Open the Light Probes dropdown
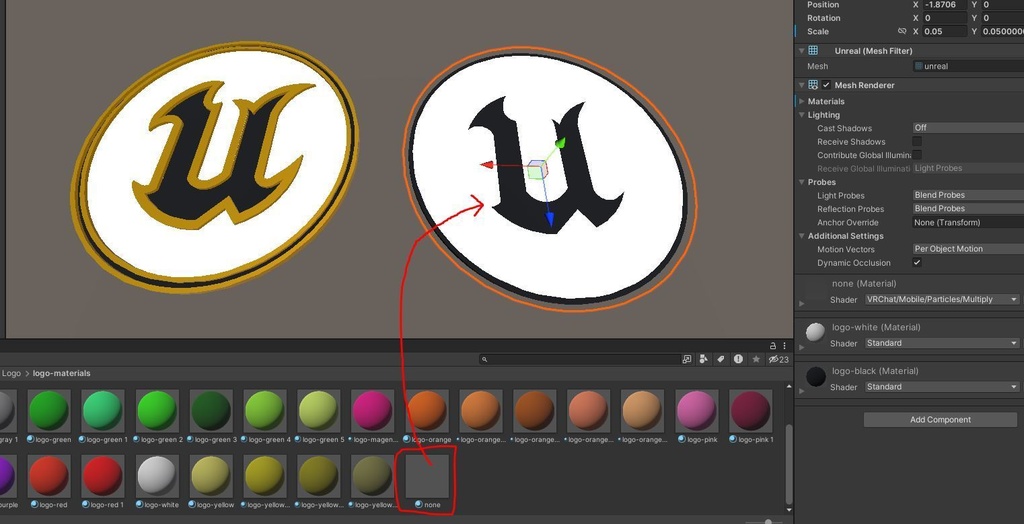Screen dimensions: 1024x524 pos(968,195)
